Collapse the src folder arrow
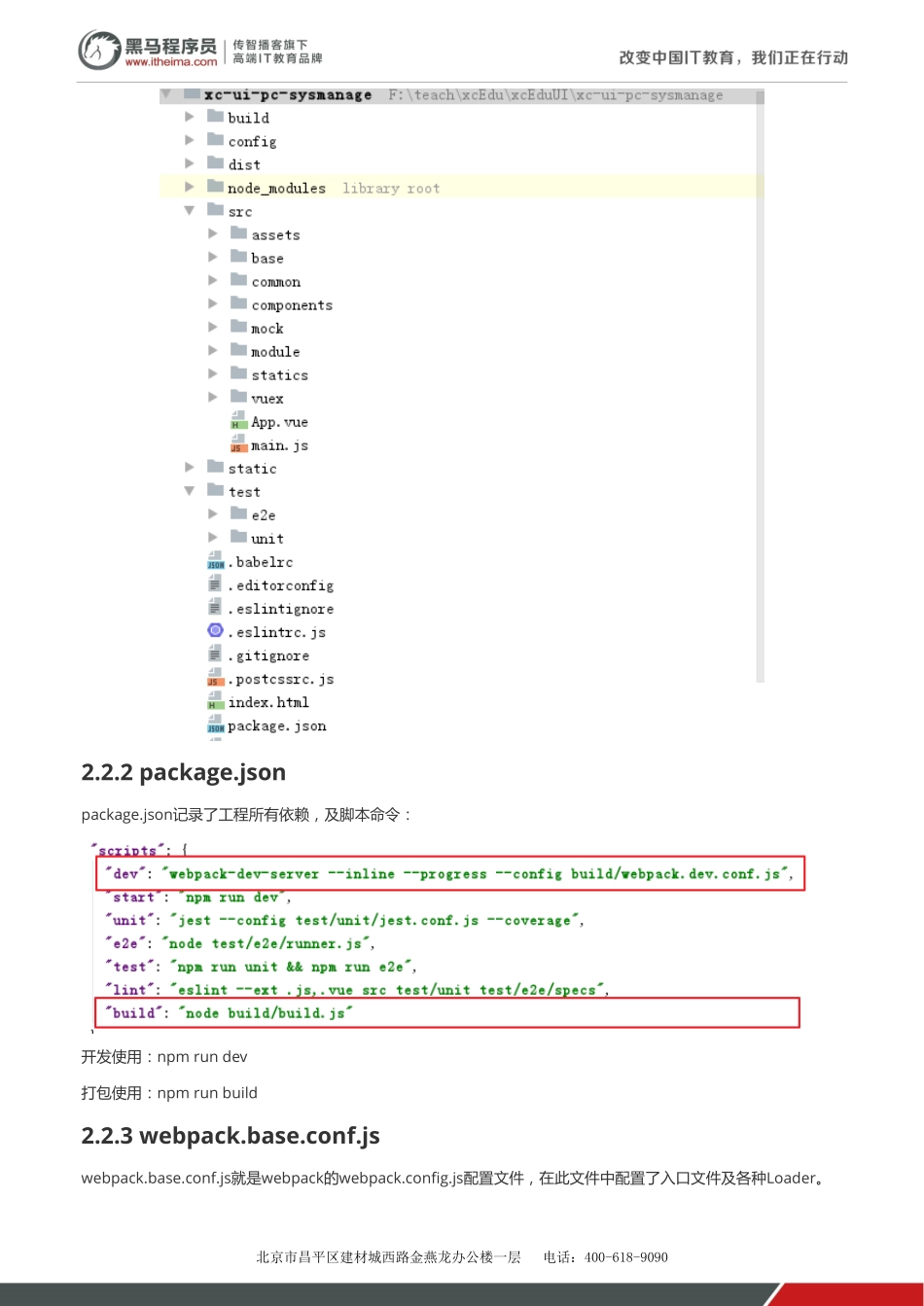This screenshot has width=924, height=1306. (x=190, y=211)
